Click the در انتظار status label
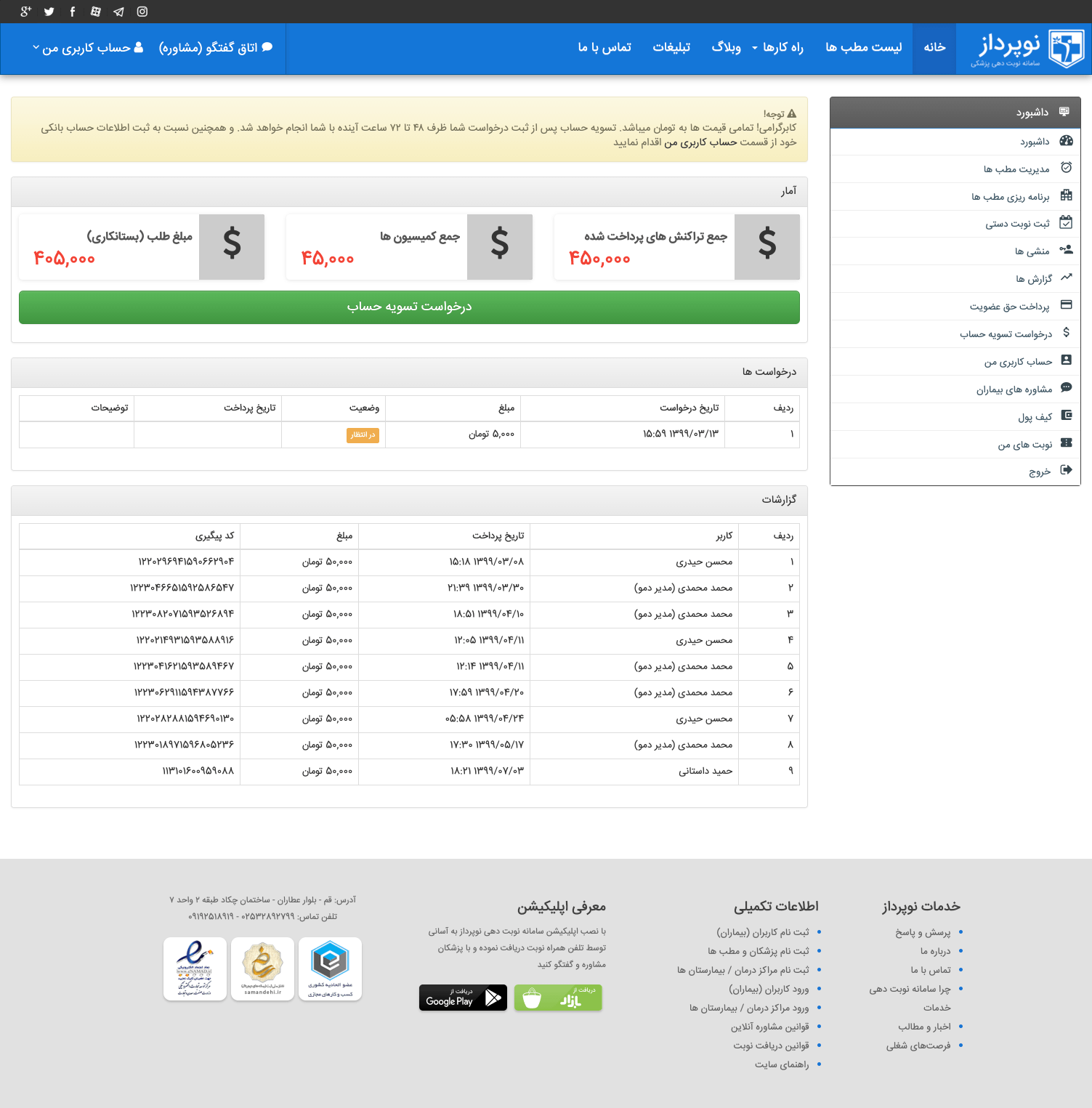 coord(363,434)
